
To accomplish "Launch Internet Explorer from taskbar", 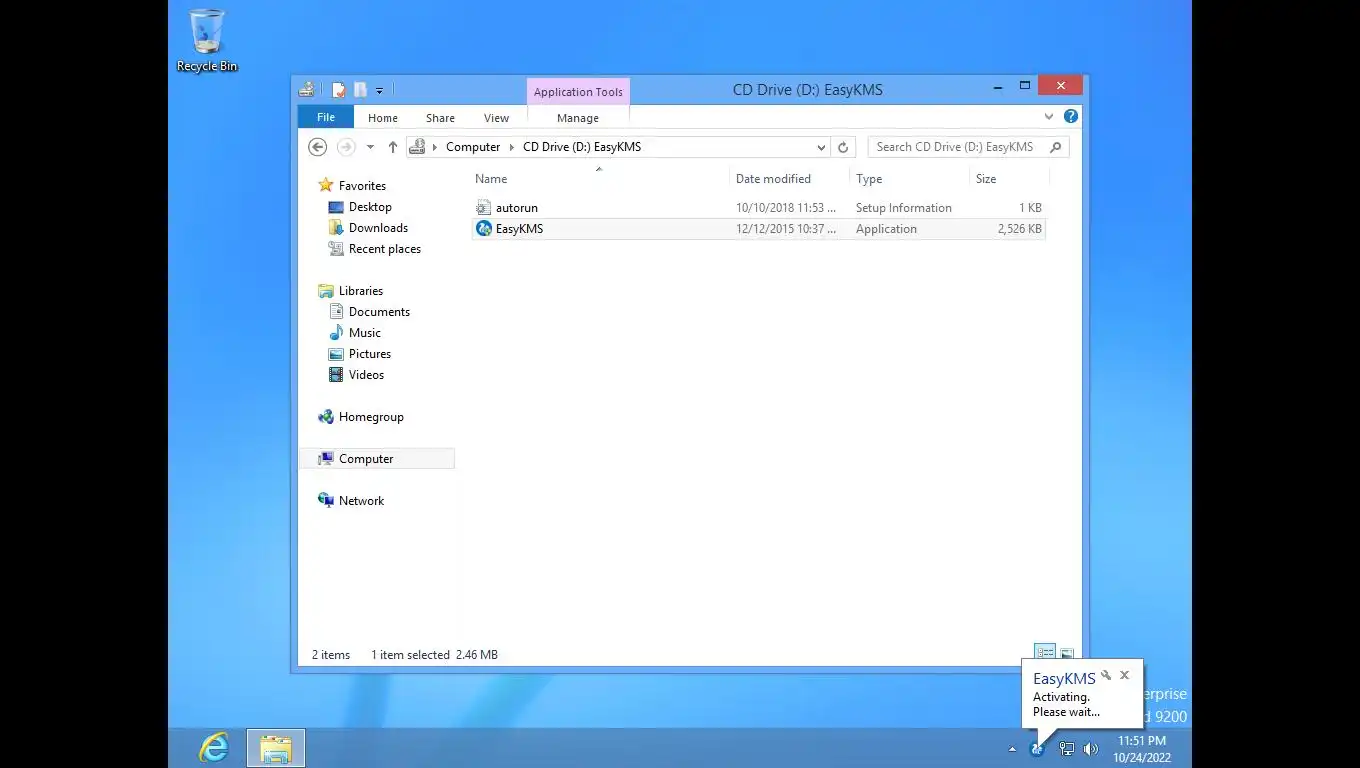I will click(214, 748).
